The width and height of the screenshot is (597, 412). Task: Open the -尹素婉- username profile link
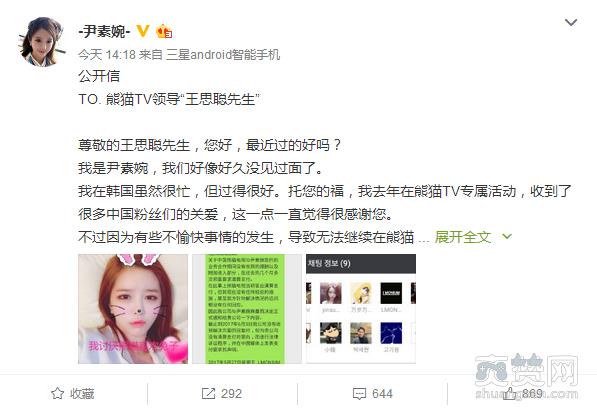coord(104,31)
